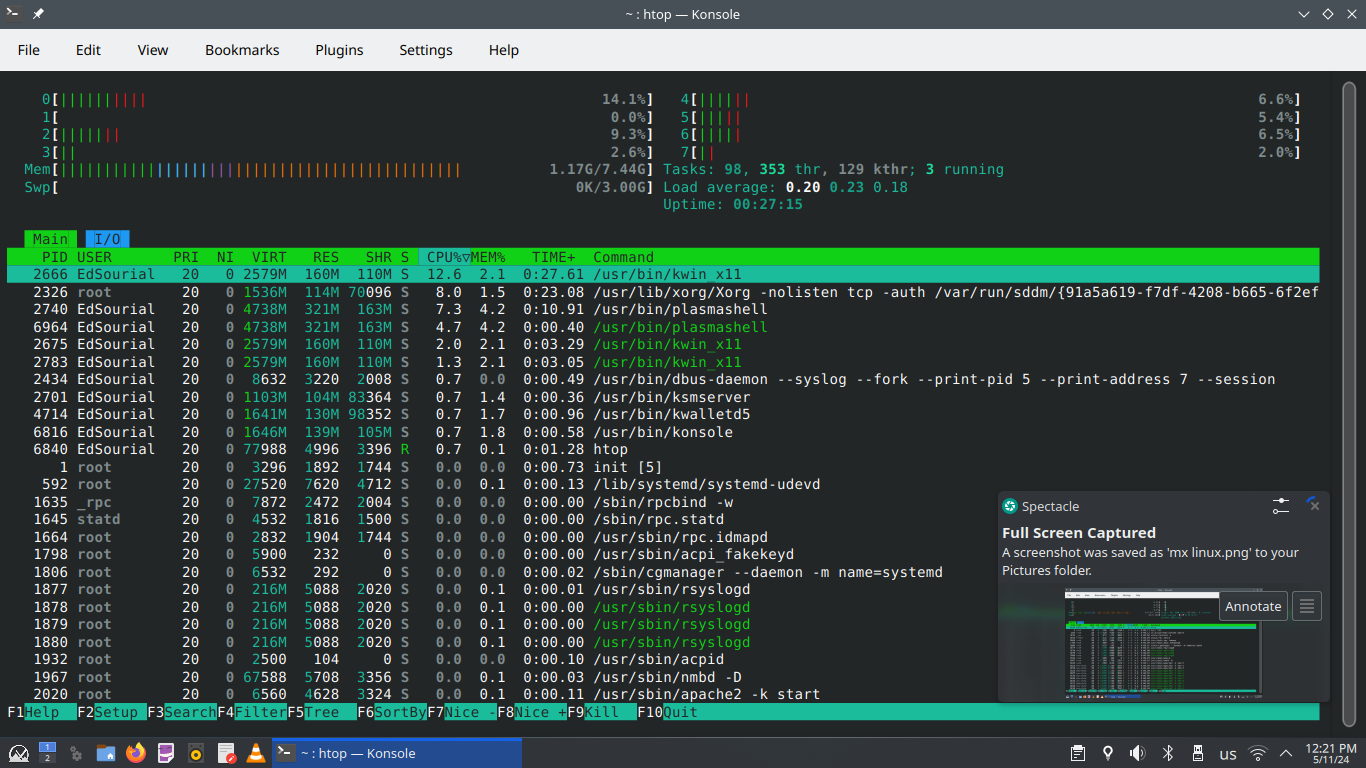The image size is (1366, 768).
Task: Switch to virtual desktop 1 in pager
Action: click(x=47, y=747)
